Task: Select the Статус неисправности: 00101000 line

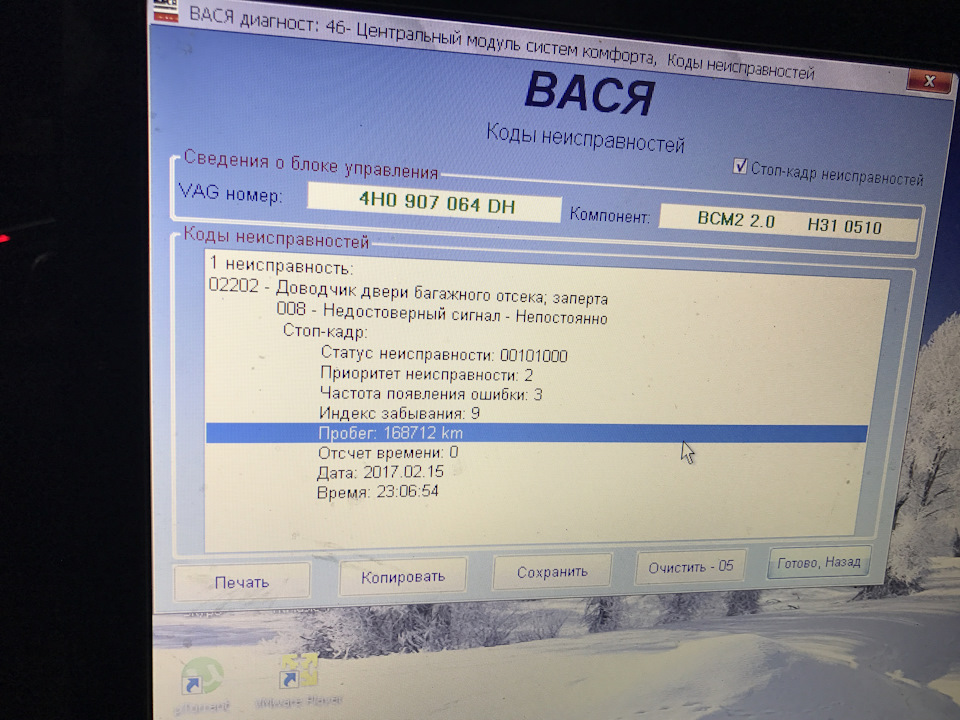Action: 444,354
